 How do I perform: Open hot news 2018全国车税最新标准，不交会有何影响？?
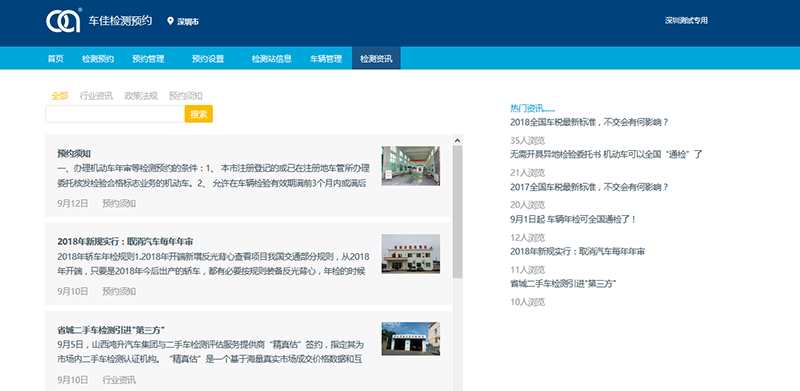click(589, 123)
